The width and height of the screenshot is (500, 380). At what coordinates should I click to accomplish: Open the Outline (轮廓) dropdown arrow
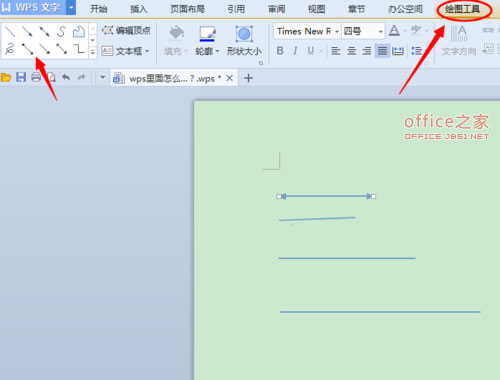(217, 51)
